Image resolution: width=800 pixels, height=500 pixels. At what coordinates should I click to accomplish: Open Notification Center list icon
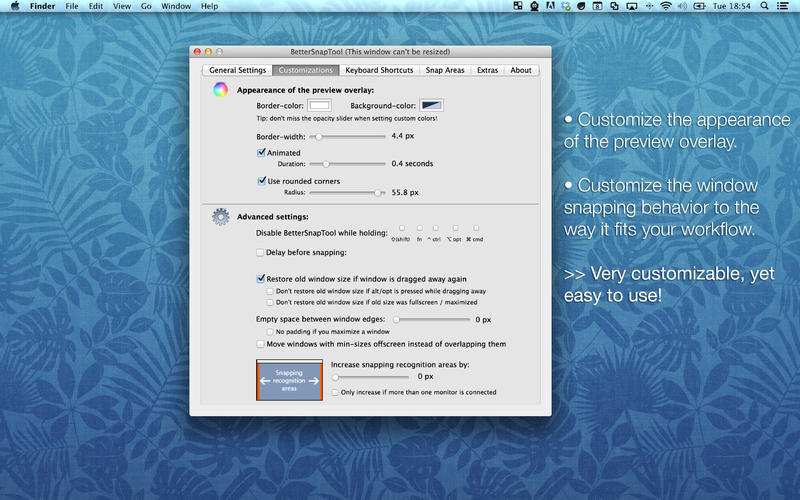click(x=782, y=6)
